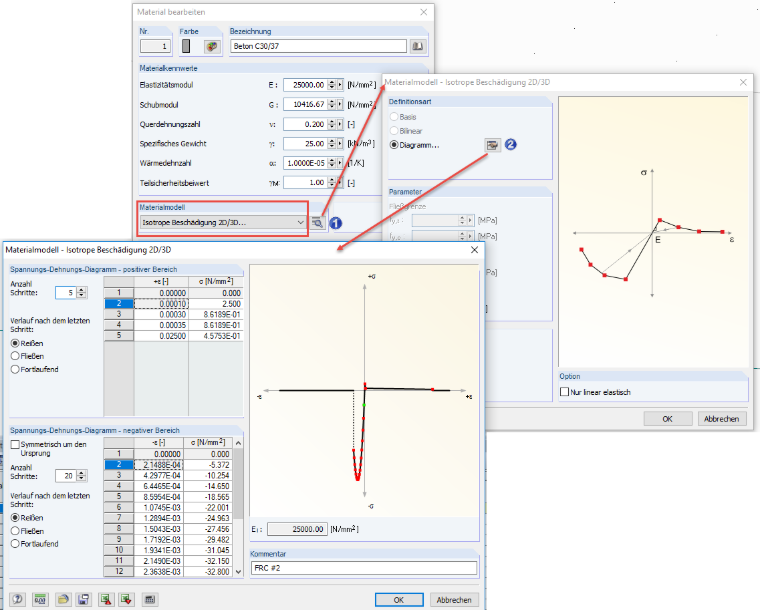
Task: Click the Kommentar field FRC #2
Action: click(x=364, y=568)
